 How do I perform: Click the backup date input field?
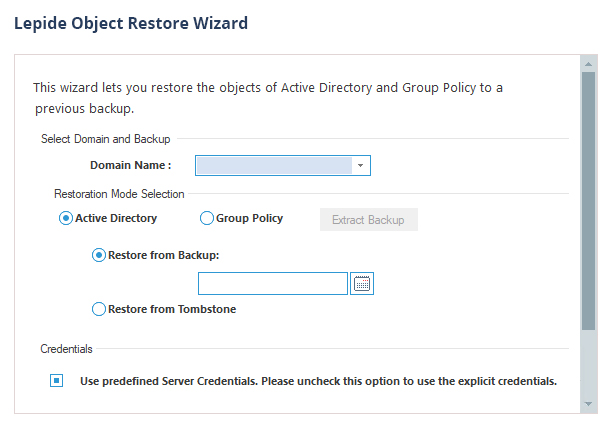coord(273,283)
